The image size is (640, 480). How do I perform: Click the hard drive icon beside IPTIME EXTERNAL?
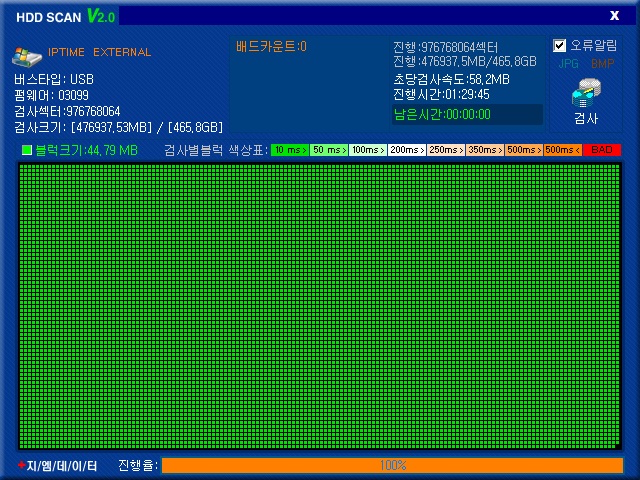coord(27,56)
